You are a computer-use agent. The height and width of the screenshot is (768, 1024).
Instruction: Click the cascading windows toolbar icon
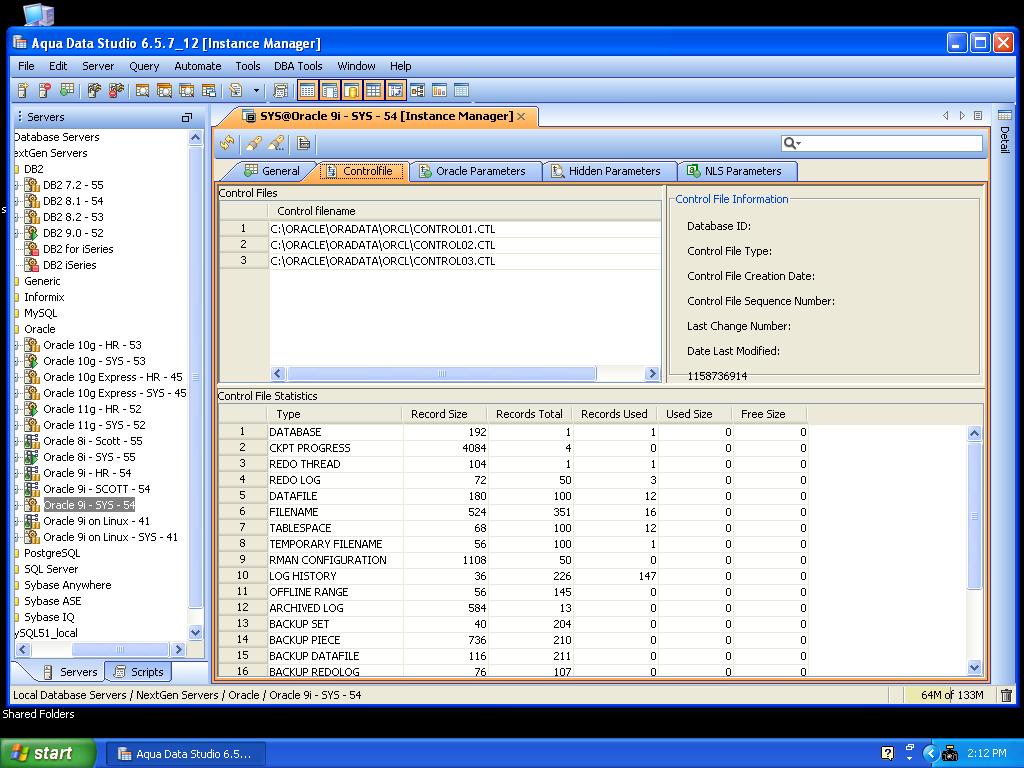(208, 90)
